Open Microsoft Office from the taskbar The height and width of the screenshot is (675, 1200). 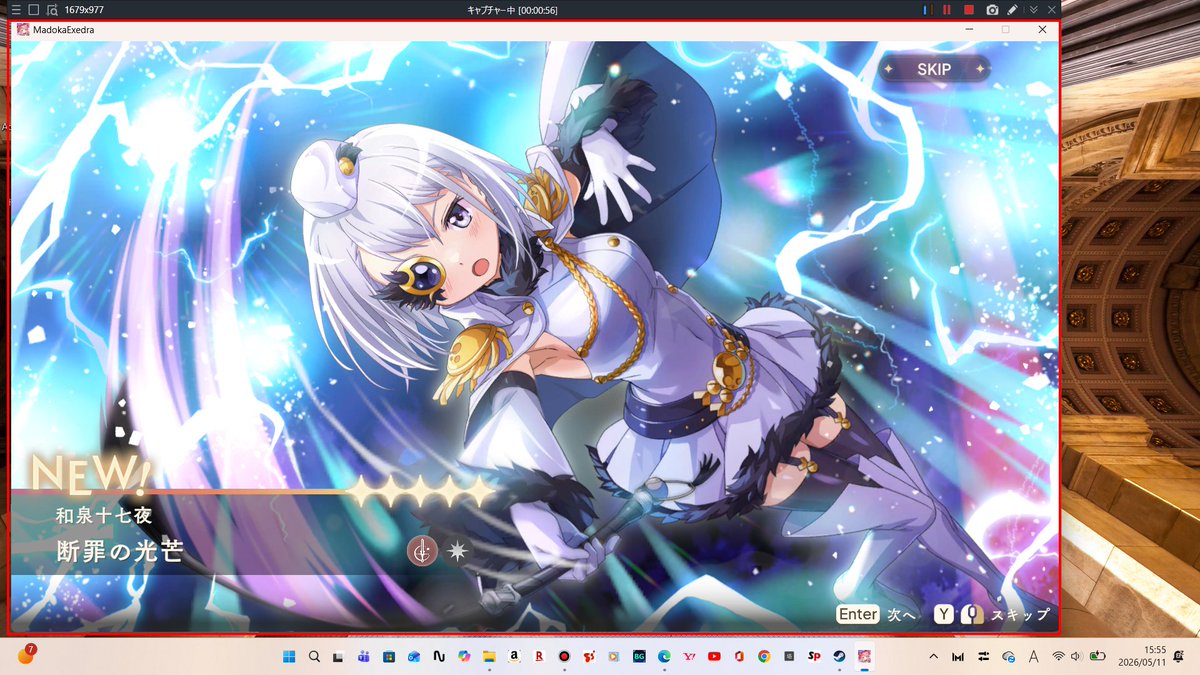739,657
